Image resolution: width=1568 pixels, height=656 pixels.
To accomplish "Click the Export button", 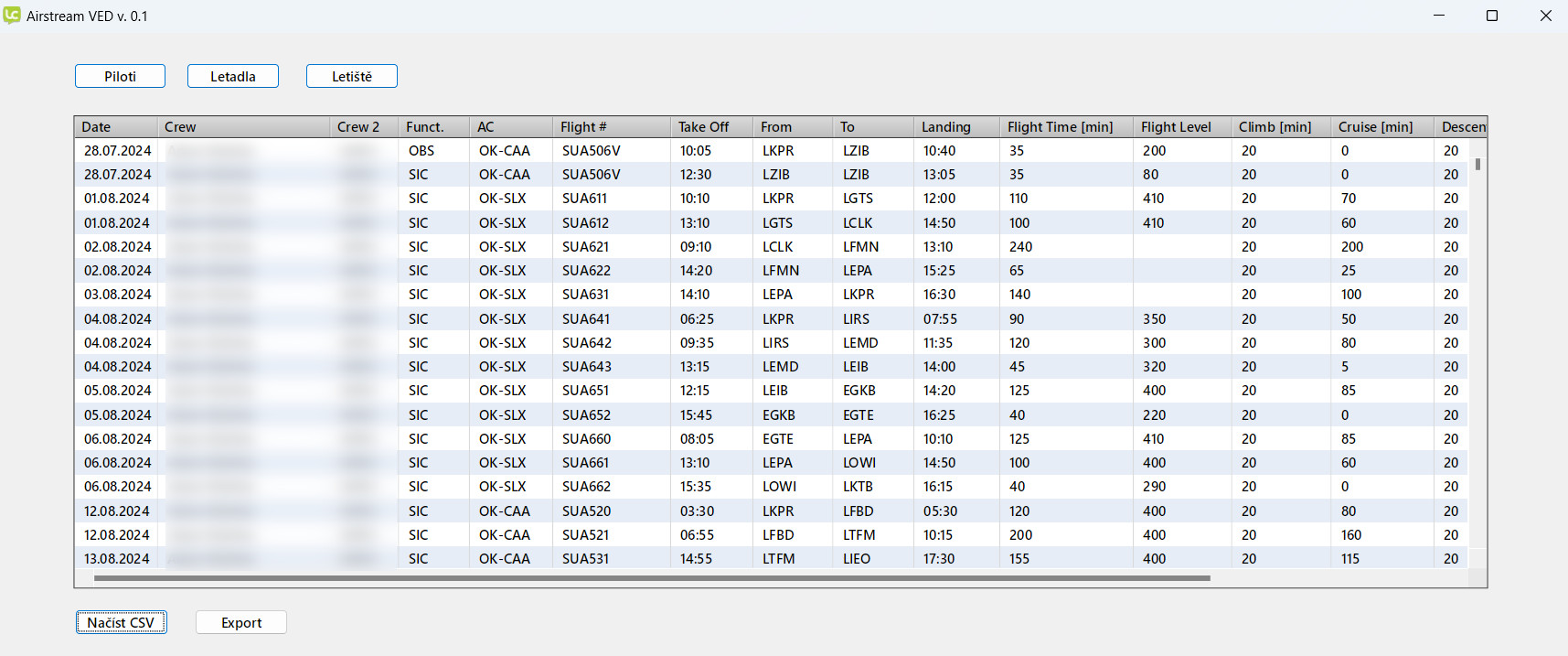I will coord(241,623).
